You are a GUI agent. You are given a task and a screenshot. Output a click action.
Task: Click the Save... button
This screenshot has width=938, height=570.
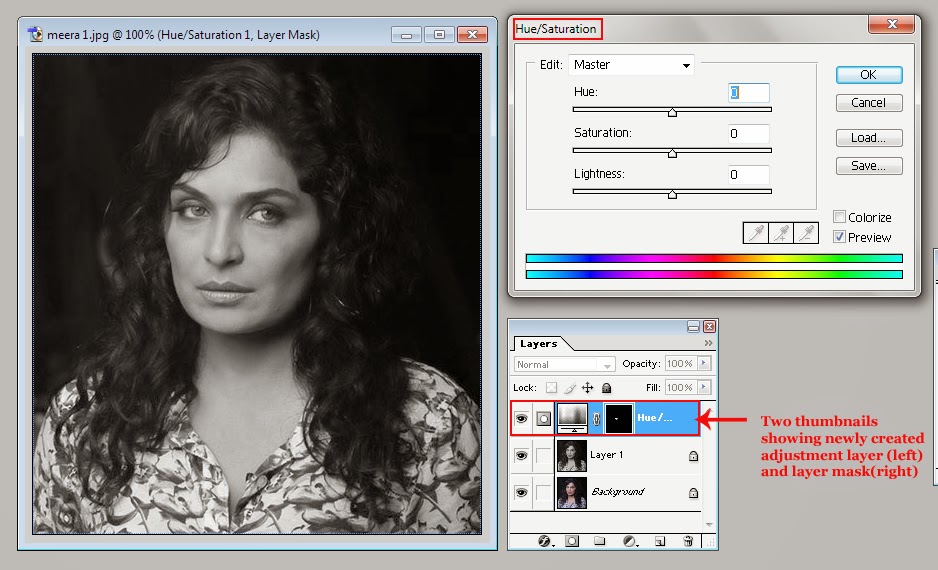tap(869, 166)
